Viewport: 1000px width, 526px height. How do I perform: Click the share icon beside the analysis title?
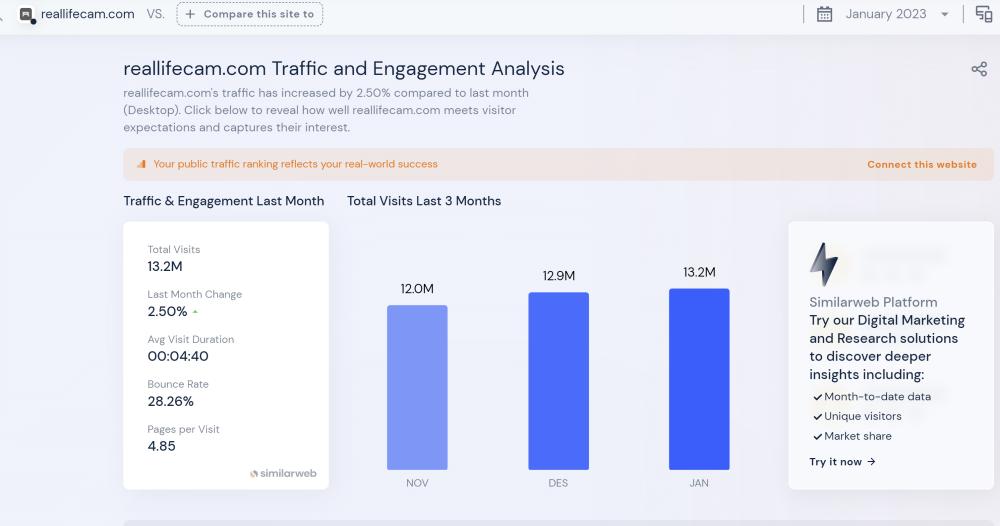coord(979,69)
